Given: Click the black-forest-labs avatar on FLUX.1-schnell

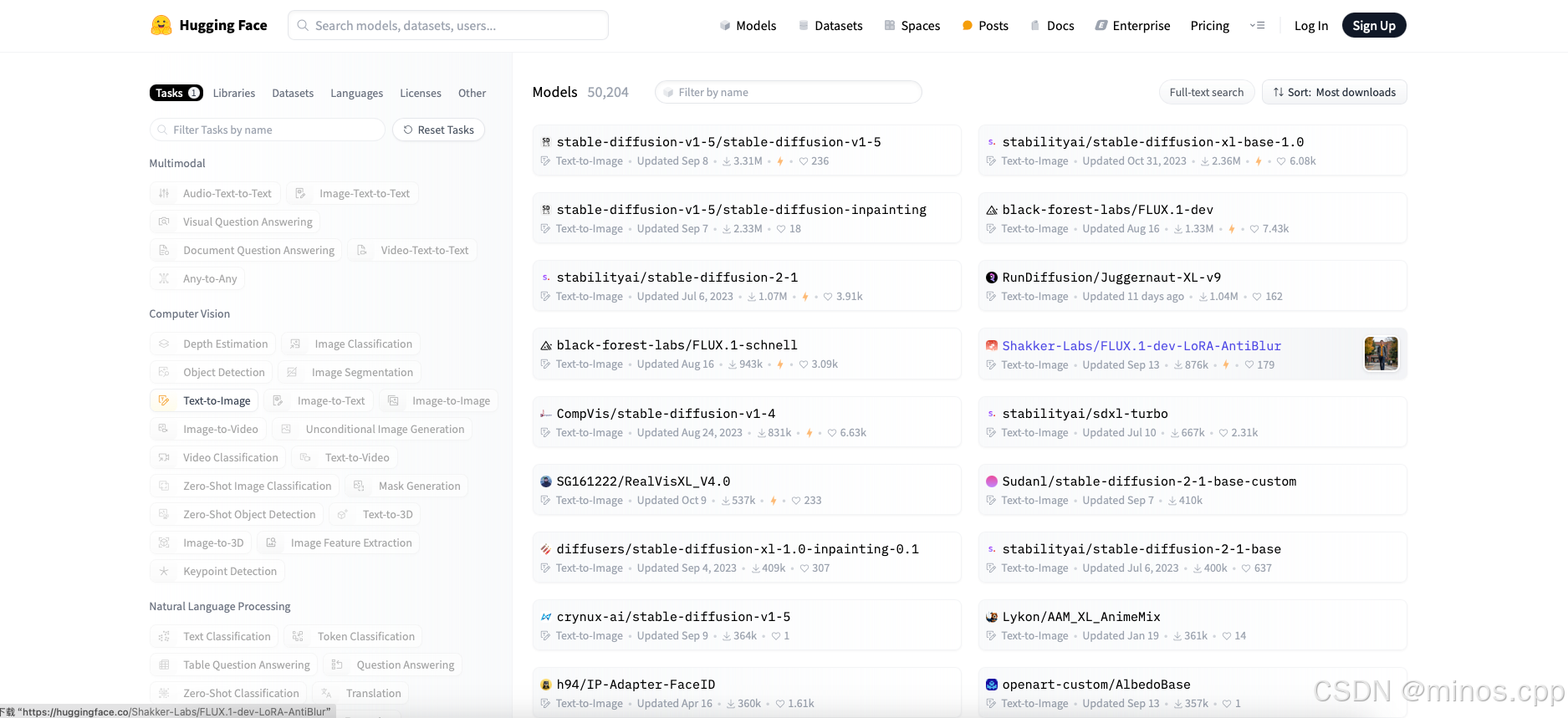Looking at the screenshot, I should 546,345.
